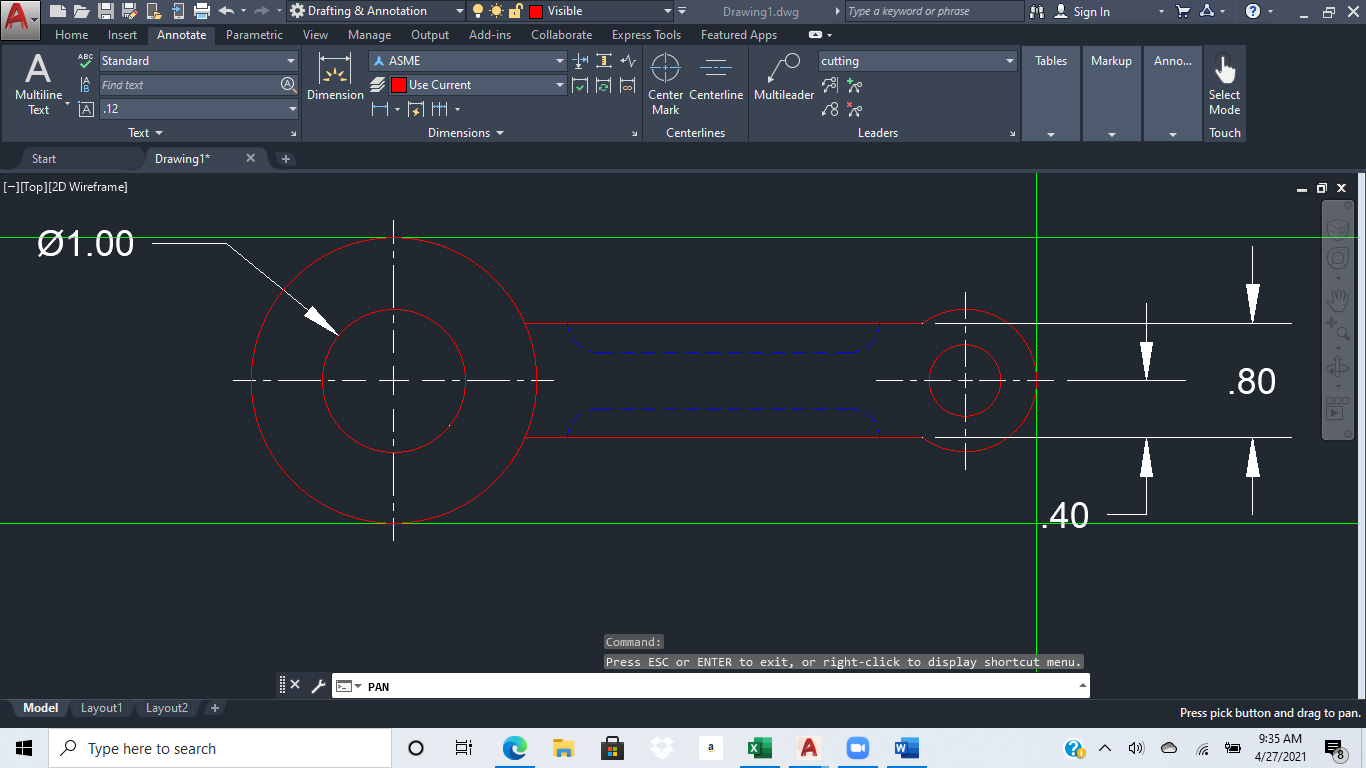The height and width of the screenshot is (768, 1366).
Task: Toggle the annotation visibility lightbulb icon
Action: point(477,11)
